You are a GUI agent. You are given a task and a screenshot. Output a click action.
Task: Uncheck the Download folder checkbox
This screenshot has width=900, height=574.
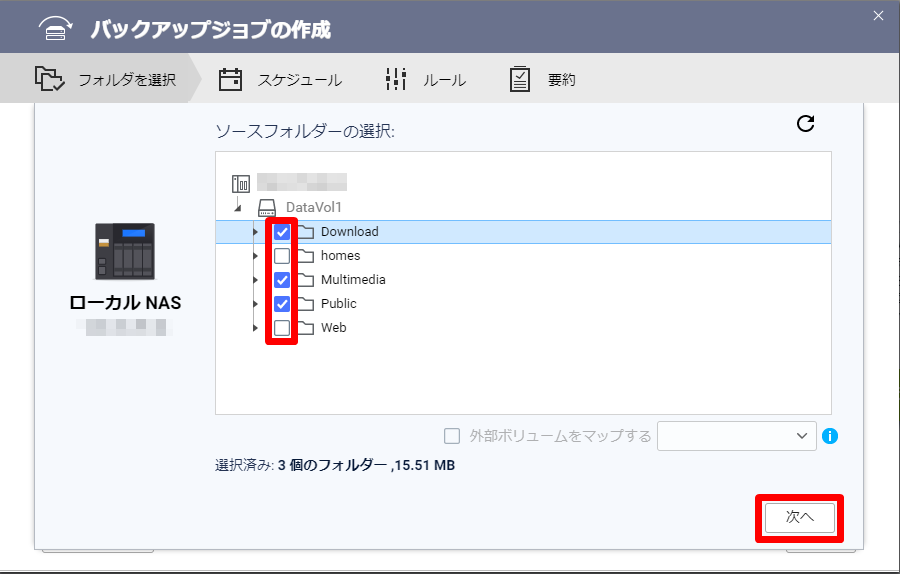click(282, 232)
